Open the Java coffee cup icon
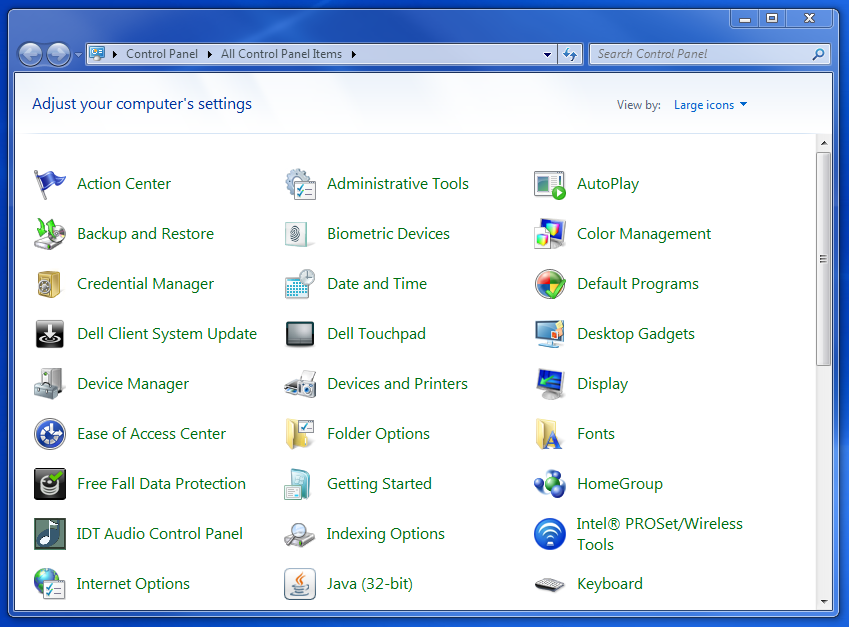The width and height of the screenshot is (849, 627). 300,584
